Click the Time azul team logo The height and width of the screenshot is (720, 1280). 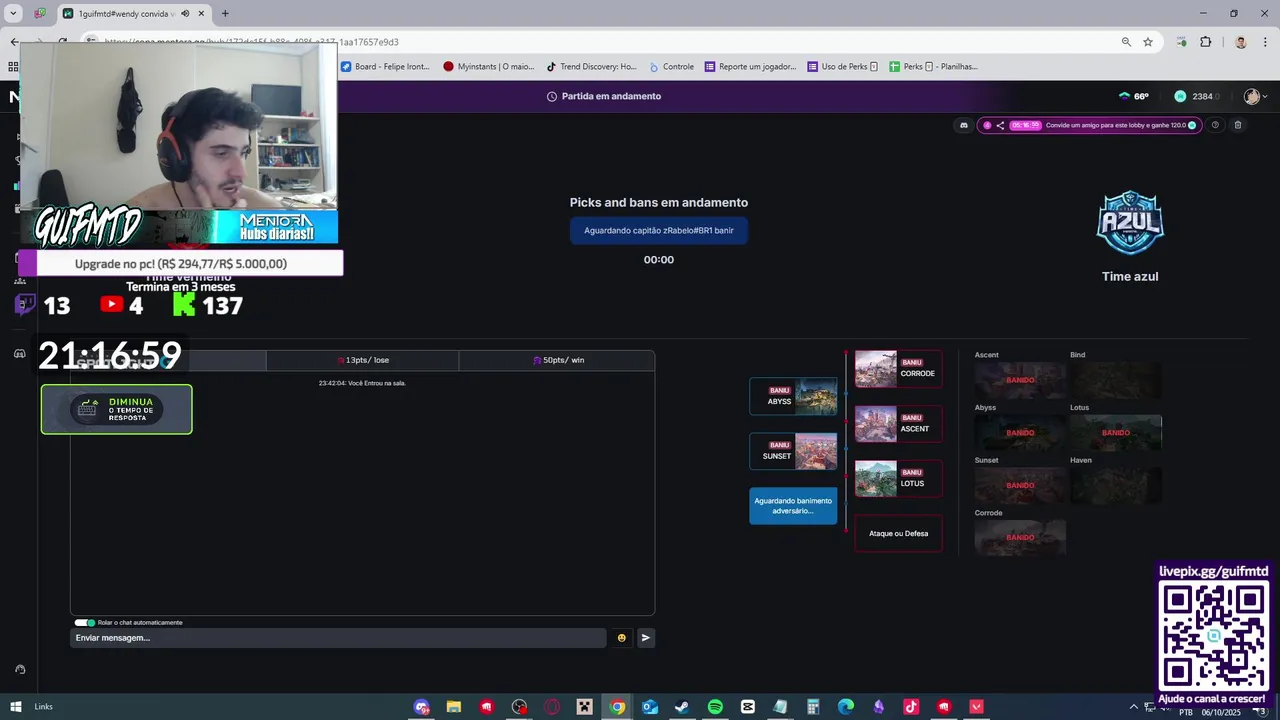click(x=1130, y=224)
